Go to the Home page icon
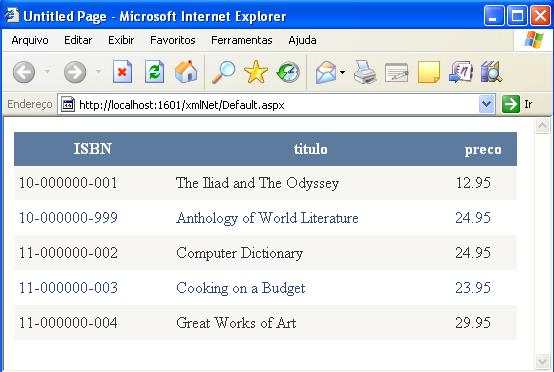Viewport: 554px width, 372px height. pos(186,72)
